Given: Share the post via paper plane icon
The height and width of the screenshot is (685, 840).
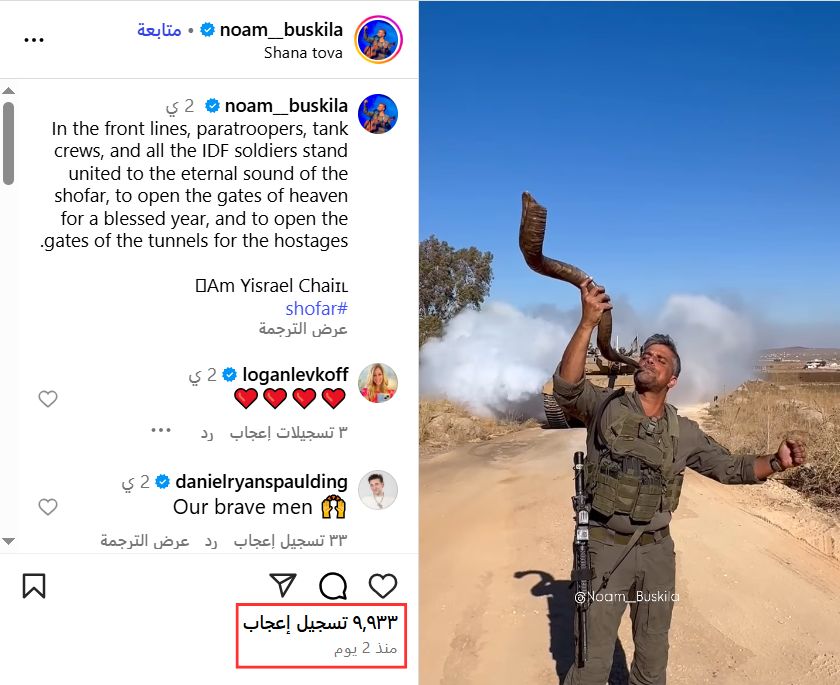Looking at the screenshot, I should tap(283, 585).
